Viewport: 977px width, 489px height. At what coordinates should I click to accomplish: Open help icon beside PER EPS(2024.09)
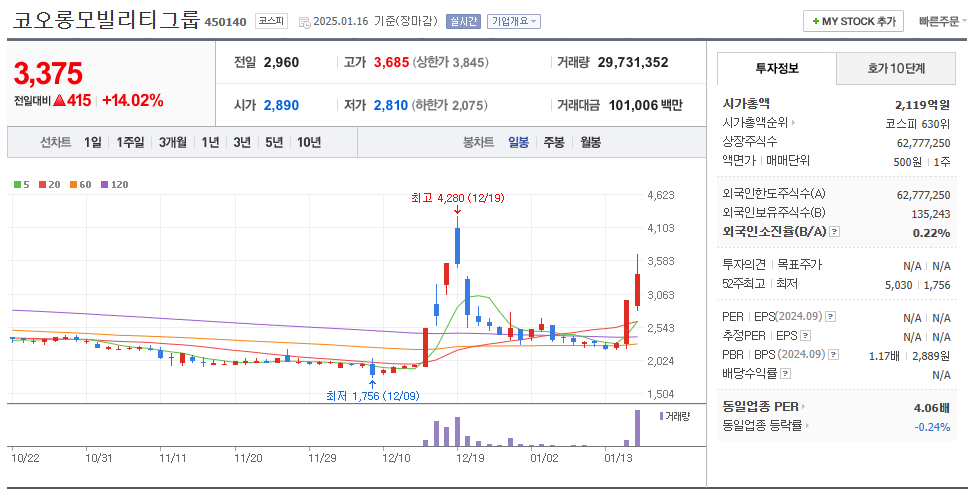pyautogui.click(x=831, y=316)
